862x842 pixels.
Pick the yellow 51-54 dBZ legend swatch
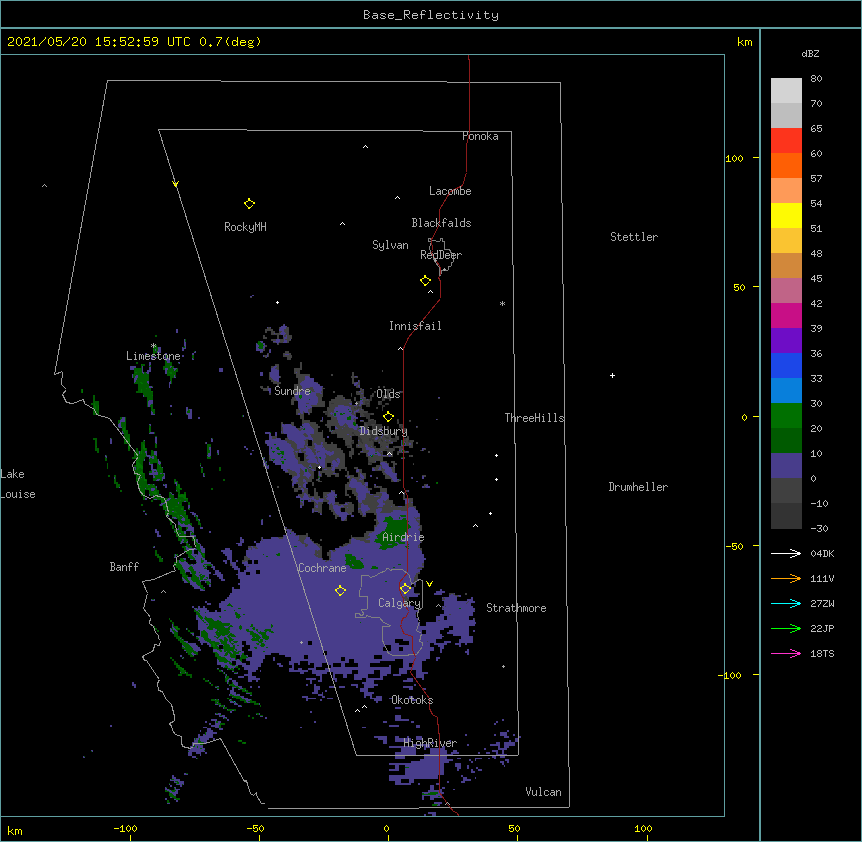[786, 215]
